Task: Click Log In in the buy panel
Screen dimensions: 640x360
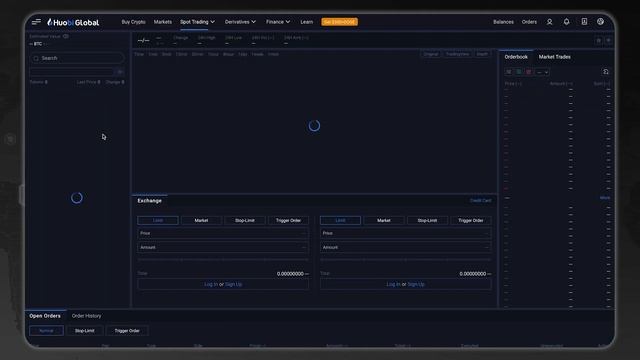Action: click(211, 284)
